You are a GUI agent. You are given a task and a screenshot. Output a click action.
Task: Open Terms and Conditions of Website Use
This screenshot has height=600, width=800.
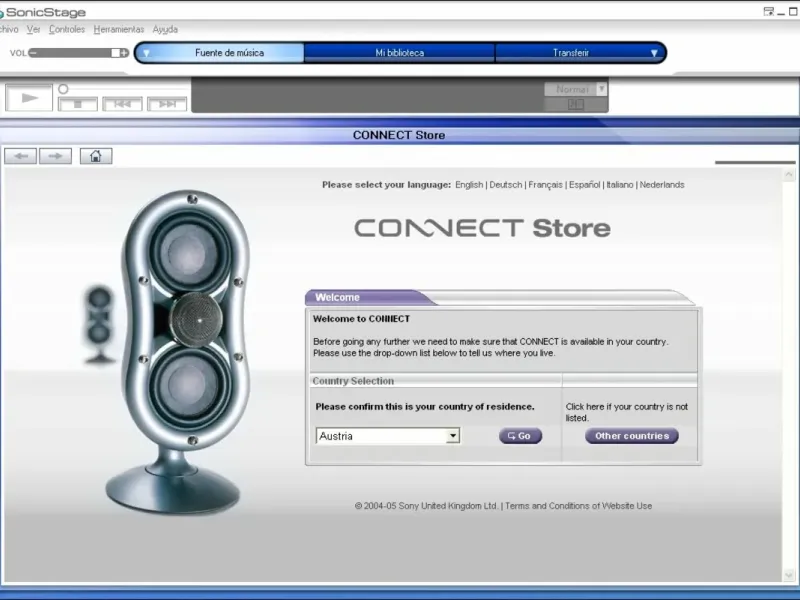click(578, 506)
